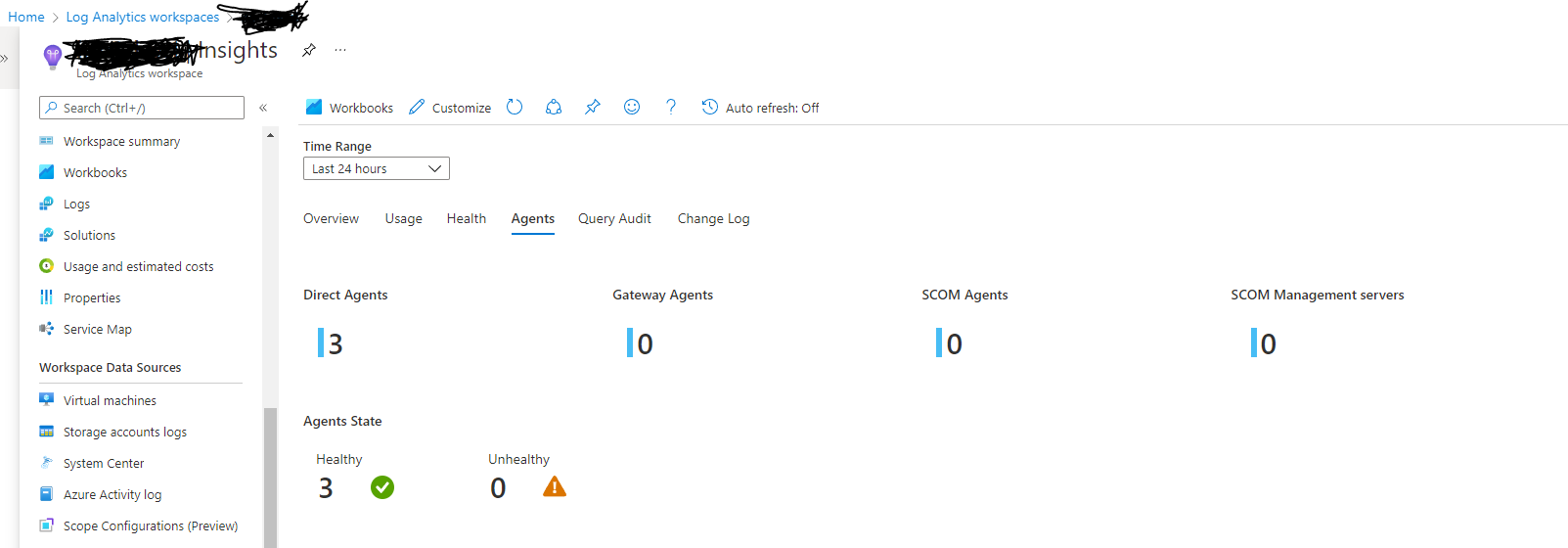Image resolution: width=1568 pixels, height=548 pixels.
Task: Click the share/notification bell toolbar icon
Action: tap(554, 107)
